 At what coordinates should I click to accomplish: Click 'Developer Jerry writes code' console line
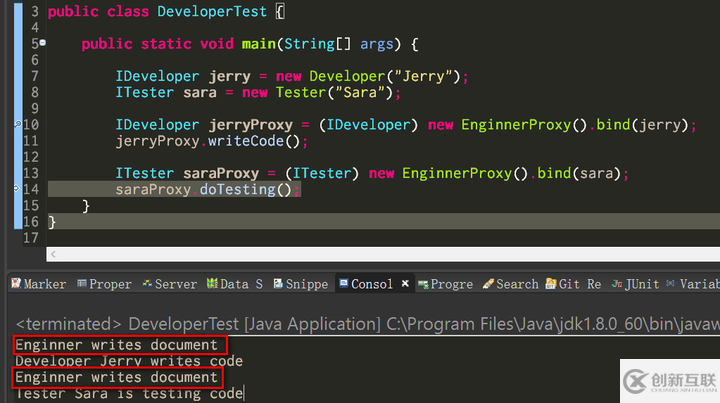pos(129,361)
